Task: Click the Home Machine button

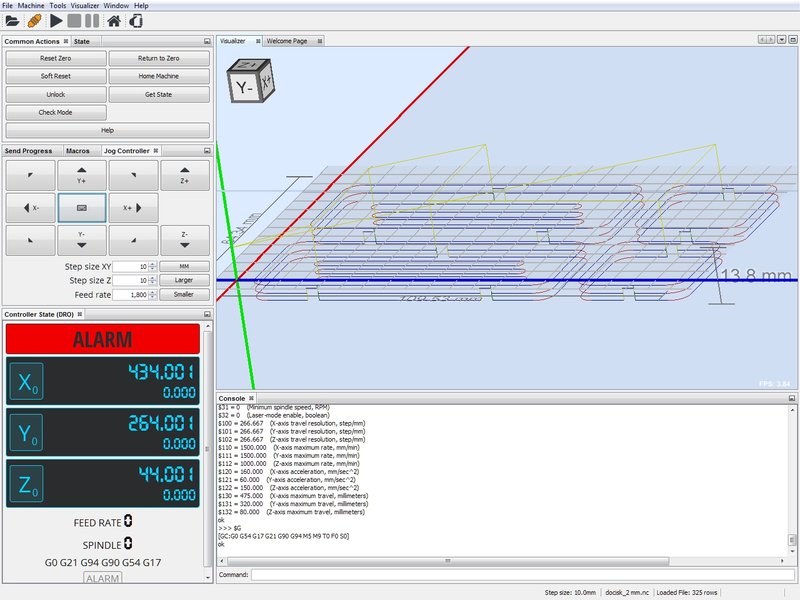Action: tap(159, 76)
